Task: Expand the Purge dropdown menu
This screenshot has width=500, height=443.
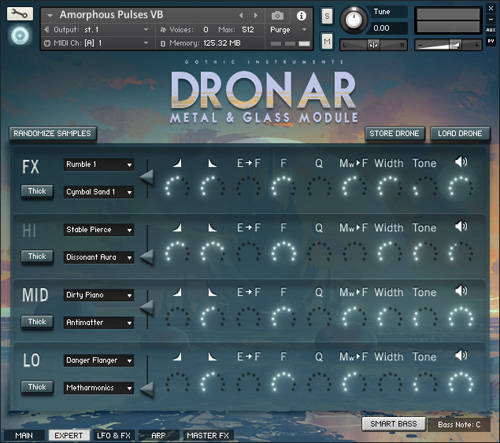Action: [x=288, y=30]
